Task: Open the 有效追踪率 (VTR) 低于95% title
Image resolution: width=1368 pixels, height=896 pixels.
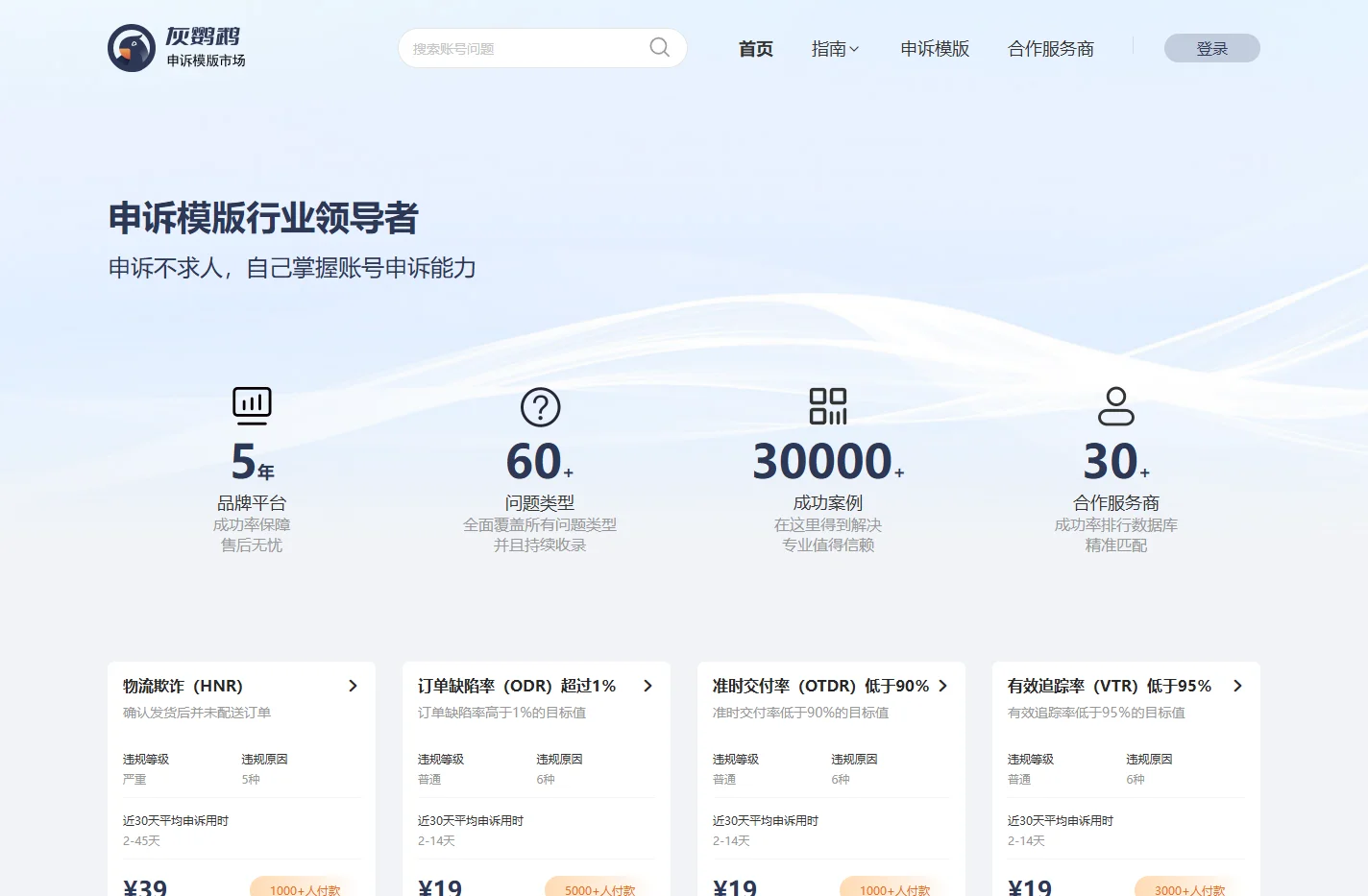Action: 1110,686
